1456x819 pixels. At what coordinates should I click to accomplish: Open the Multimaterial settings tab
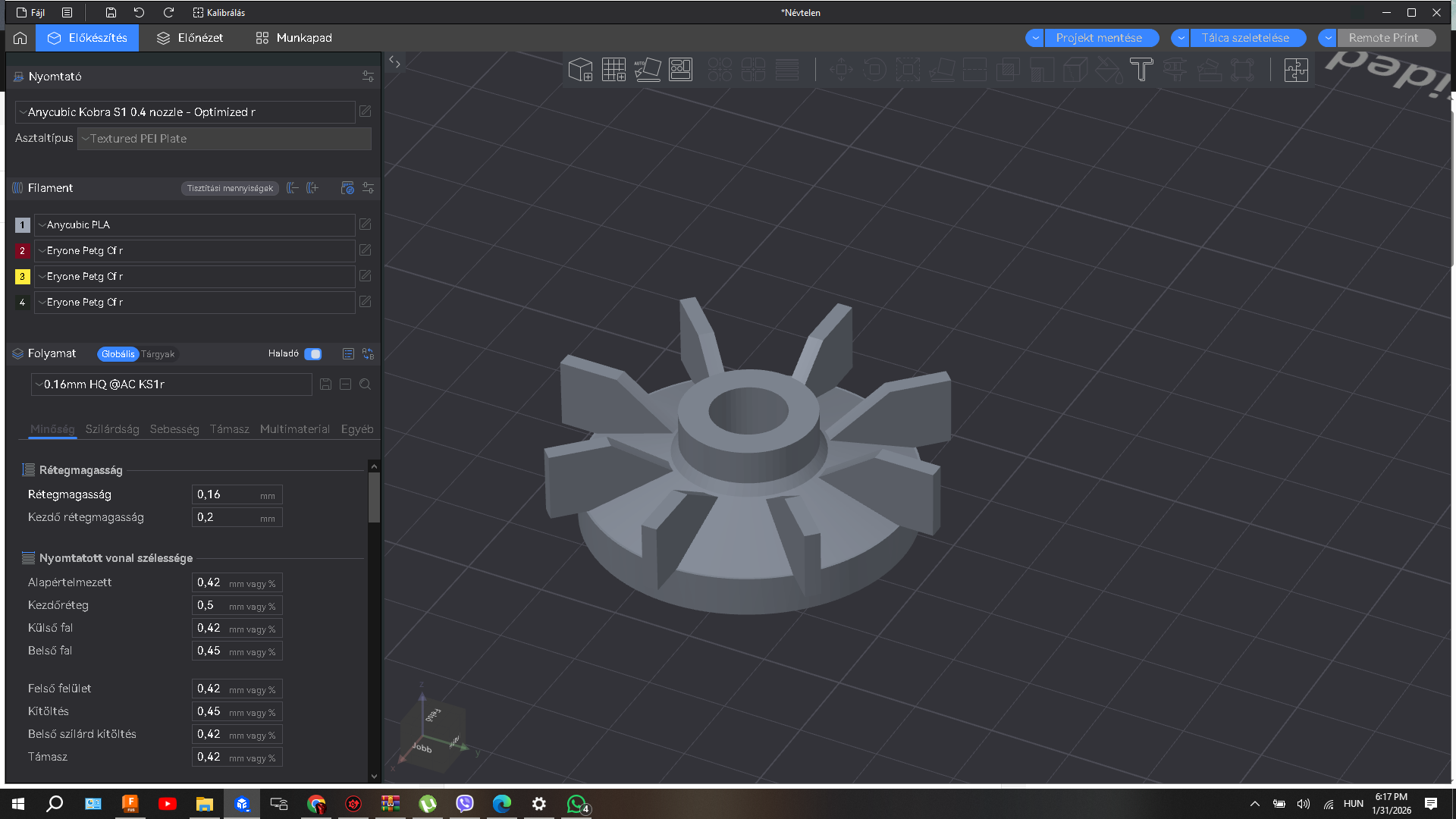tap(295, 429)
